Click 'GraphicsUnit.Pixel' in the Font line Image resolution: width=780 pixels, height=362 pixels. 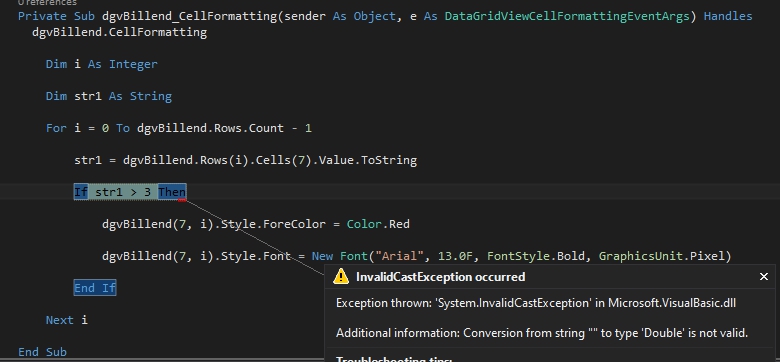(662, 256)
